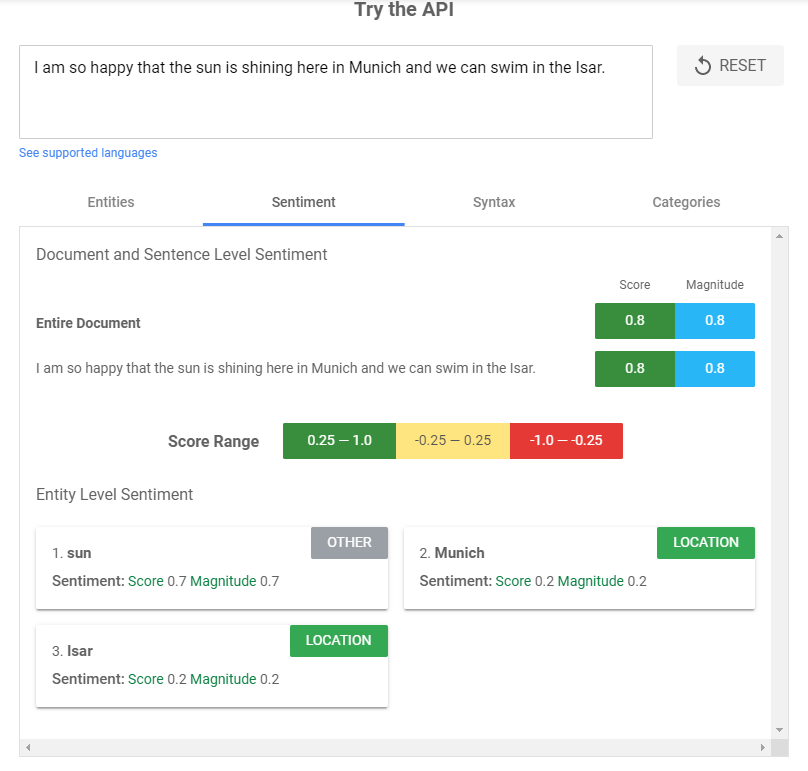Image resolution: width=808 pixels, height=771 pixels.
Task: Select the Sentiment tab
Action: [x=304, y=202]
